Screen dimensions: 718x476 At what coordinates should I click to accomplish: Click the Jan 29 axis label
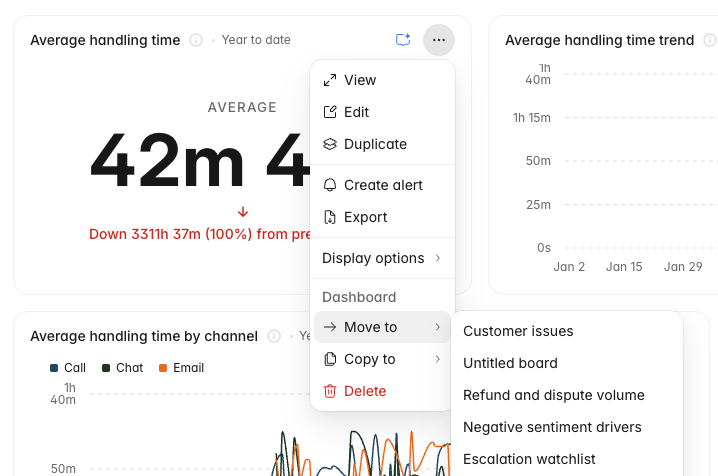683,267
